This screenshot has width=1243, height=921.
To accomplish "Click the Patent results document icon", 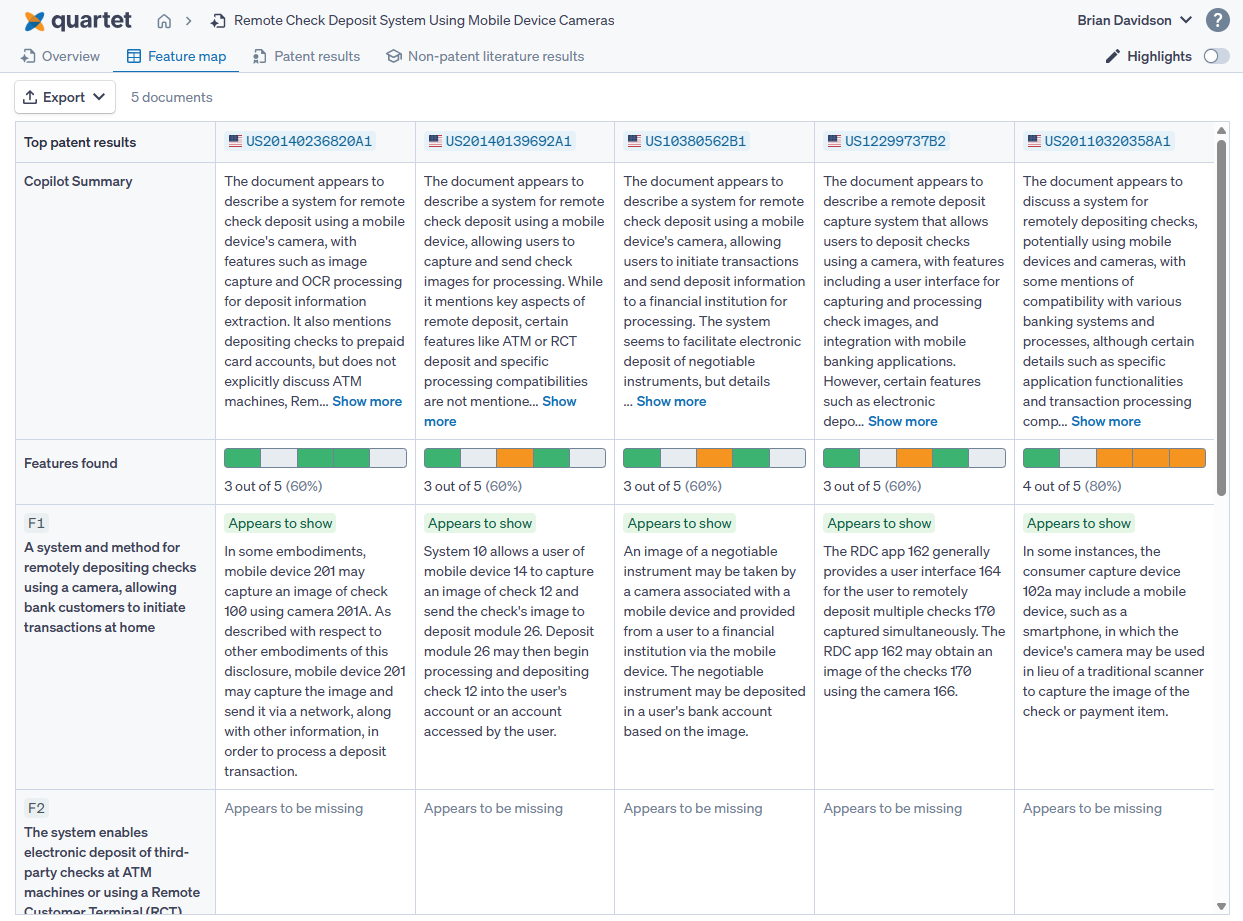I will (x=260, y=57).
